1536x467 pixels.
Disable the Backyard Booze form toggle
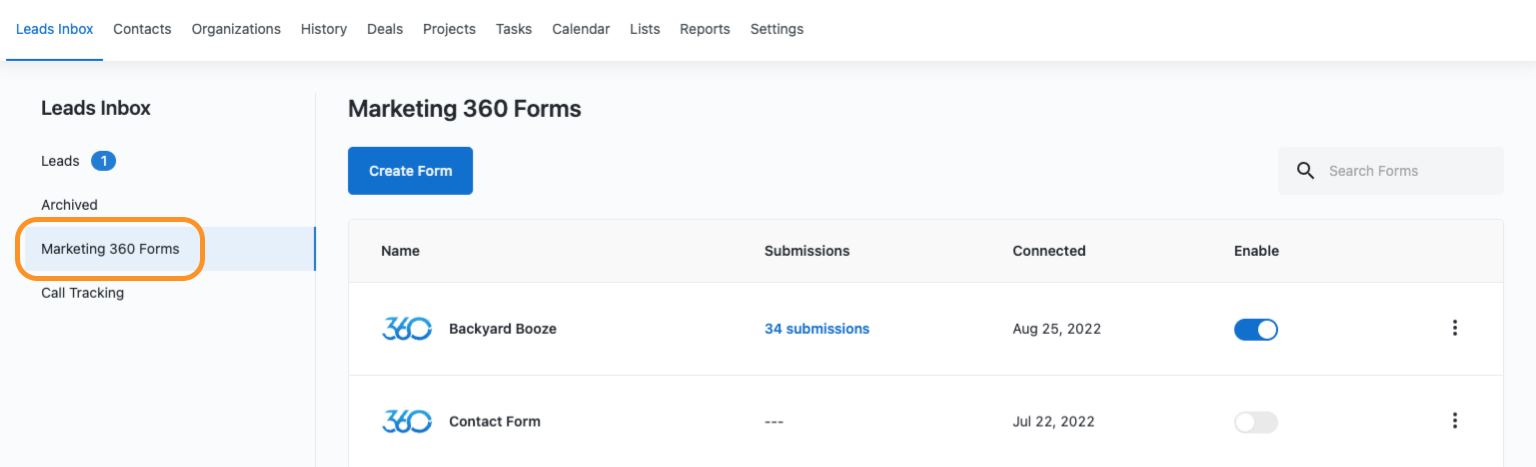pos(1256,329)
